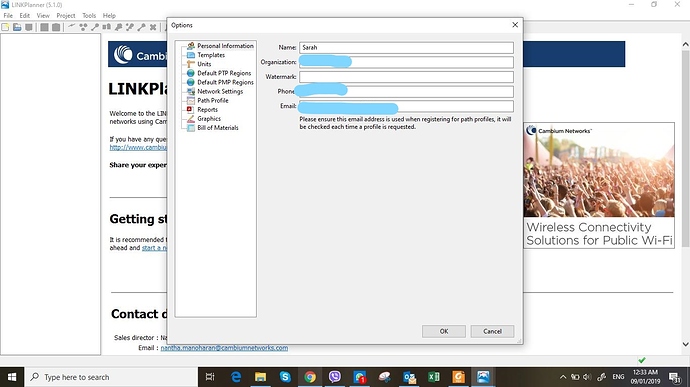Click the Name field containing Sarah
Viewport: 690px width, 387px height.
coord(406,48)
